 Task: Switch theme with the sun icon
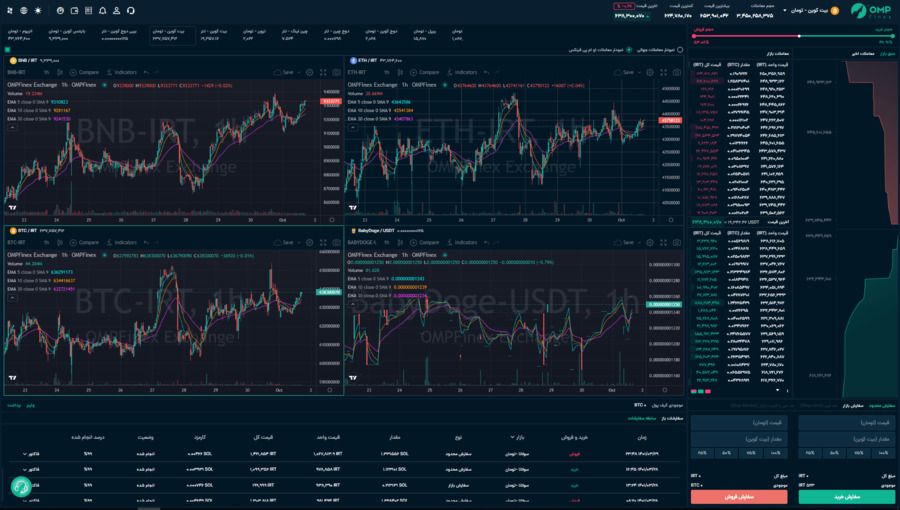[38, 10]
